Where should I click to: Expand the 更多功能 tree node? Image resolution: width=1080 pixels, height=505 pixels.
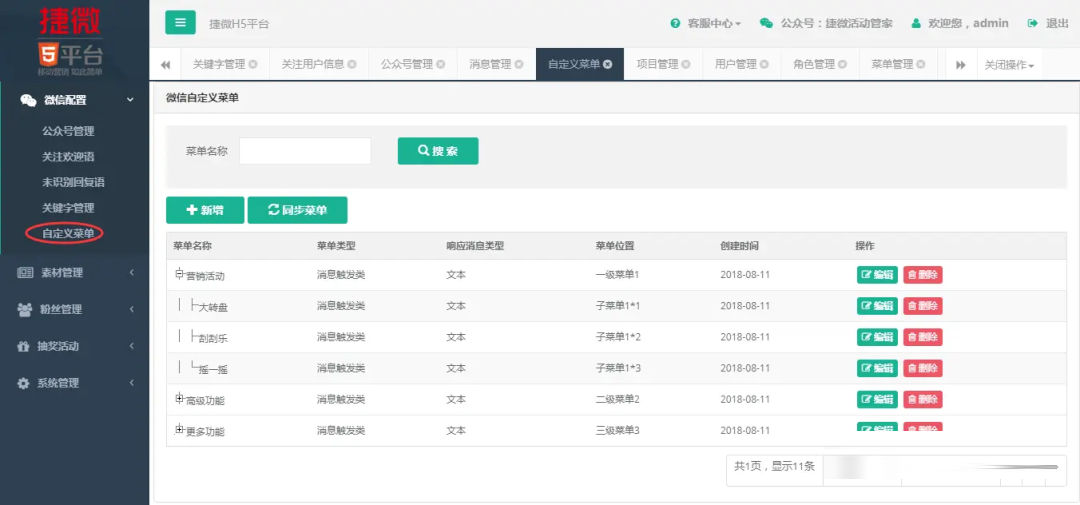180,430
